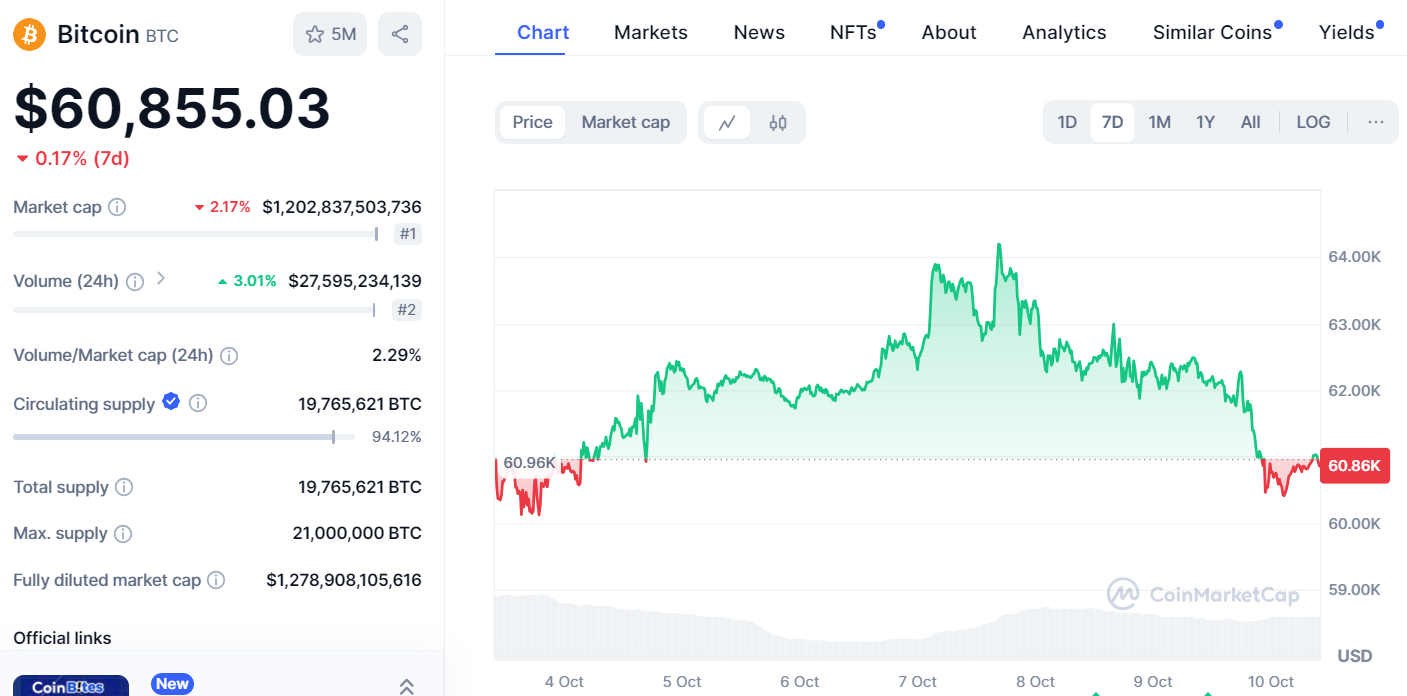Screen dimensions: 1407x696
Task: Open Volume (24h) info icon
Action: pos(135,281)
